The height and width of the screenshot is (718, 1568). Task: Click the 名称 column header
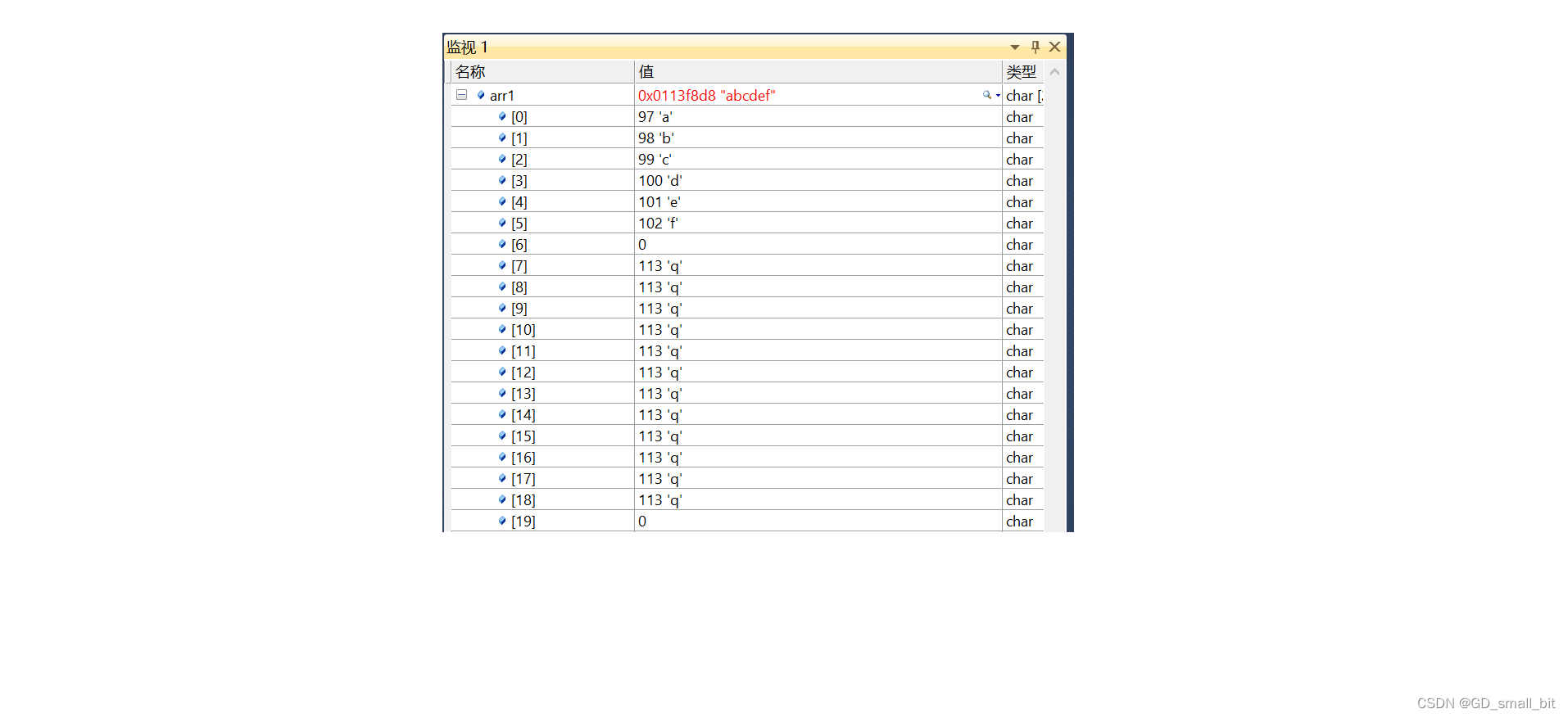(x=542, y=72)
